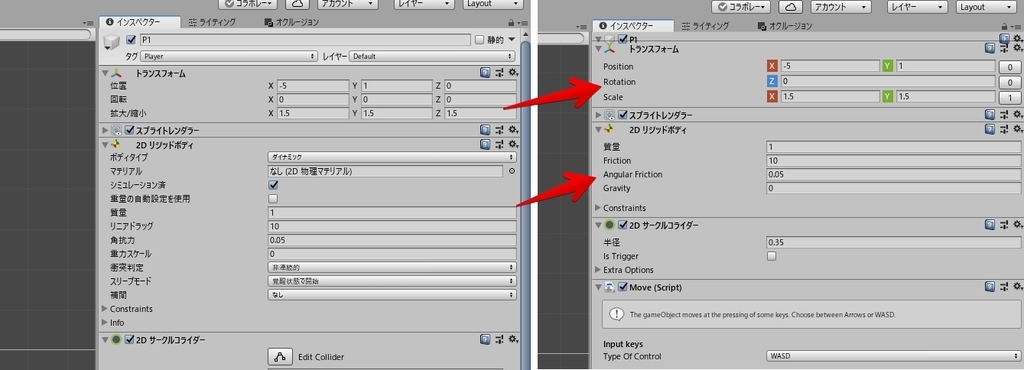1024x370 pixels.
Task: Click material object picker circle in left inspector
Action: pyautogui.click(x=511, y=171)
